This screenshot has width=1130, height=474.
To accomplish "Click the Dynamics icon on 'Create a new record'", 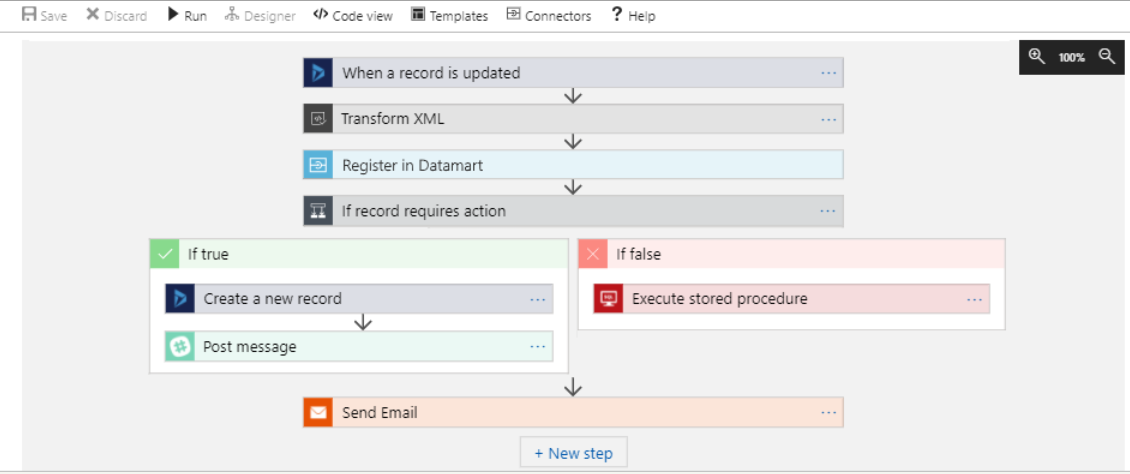I will tap(179, 299).
